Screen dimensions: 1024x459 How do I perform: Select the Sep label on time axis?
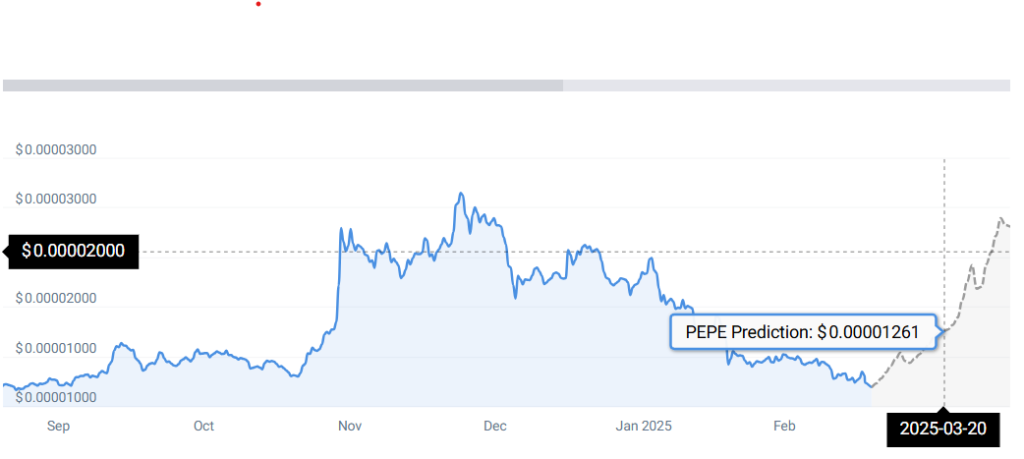tap(58, 427)
